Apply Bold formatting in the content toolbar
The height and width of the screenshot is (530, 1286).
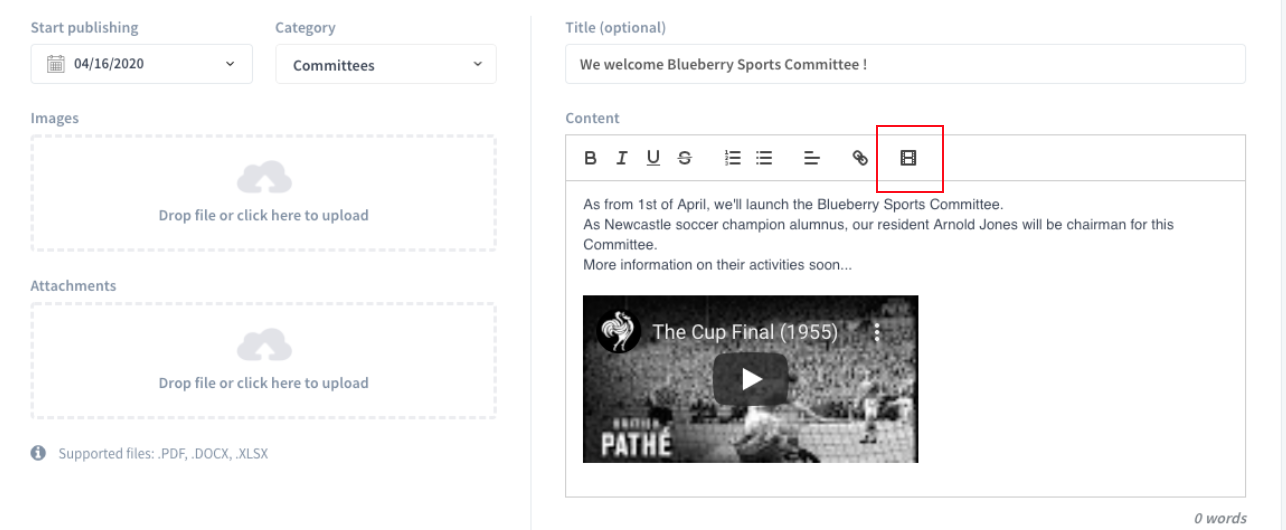[x=591, y=158]
